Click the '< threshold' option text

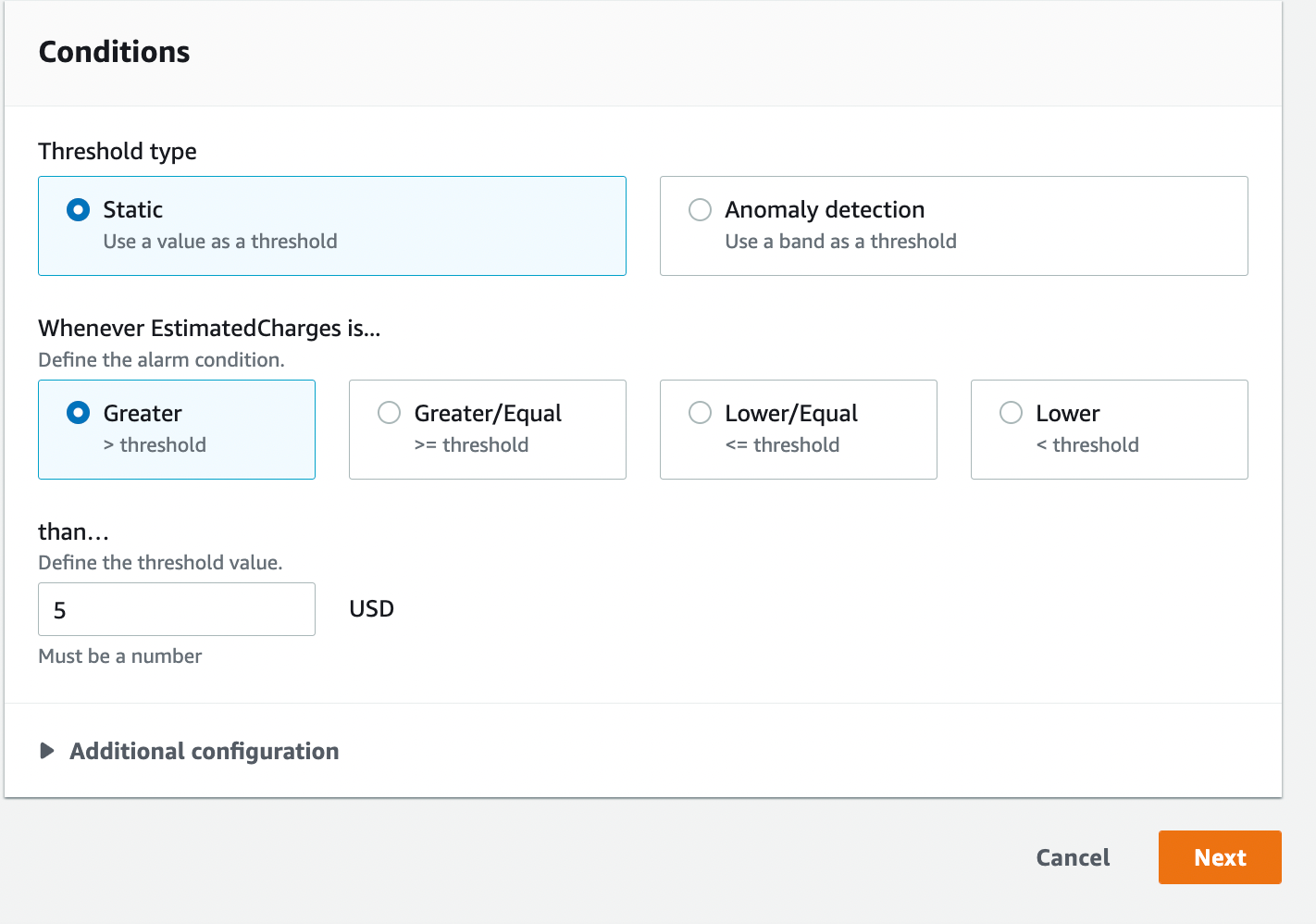(x=1087, y=445)
